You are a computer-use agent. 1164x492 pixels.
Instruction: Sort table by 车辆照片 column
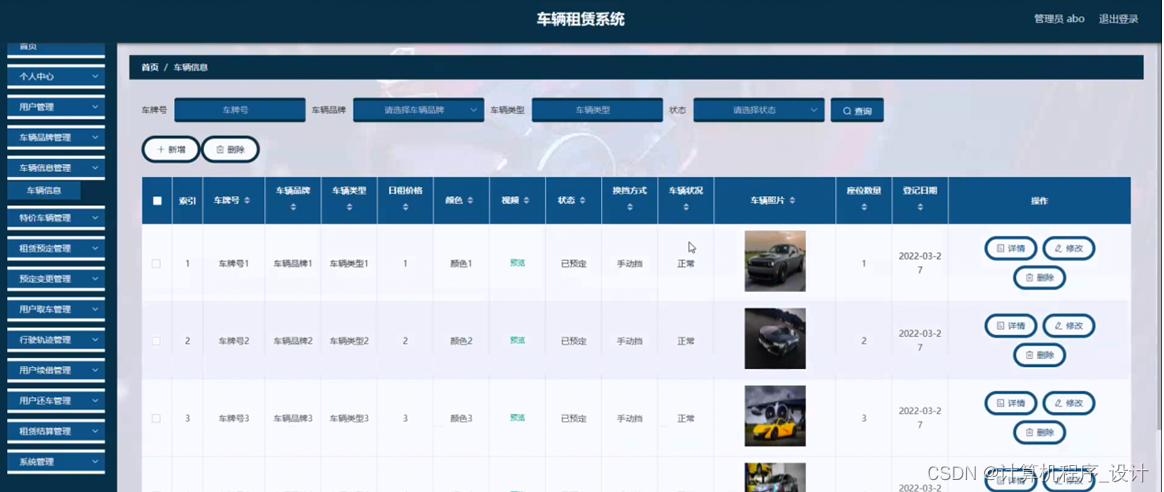coord(792,200)
